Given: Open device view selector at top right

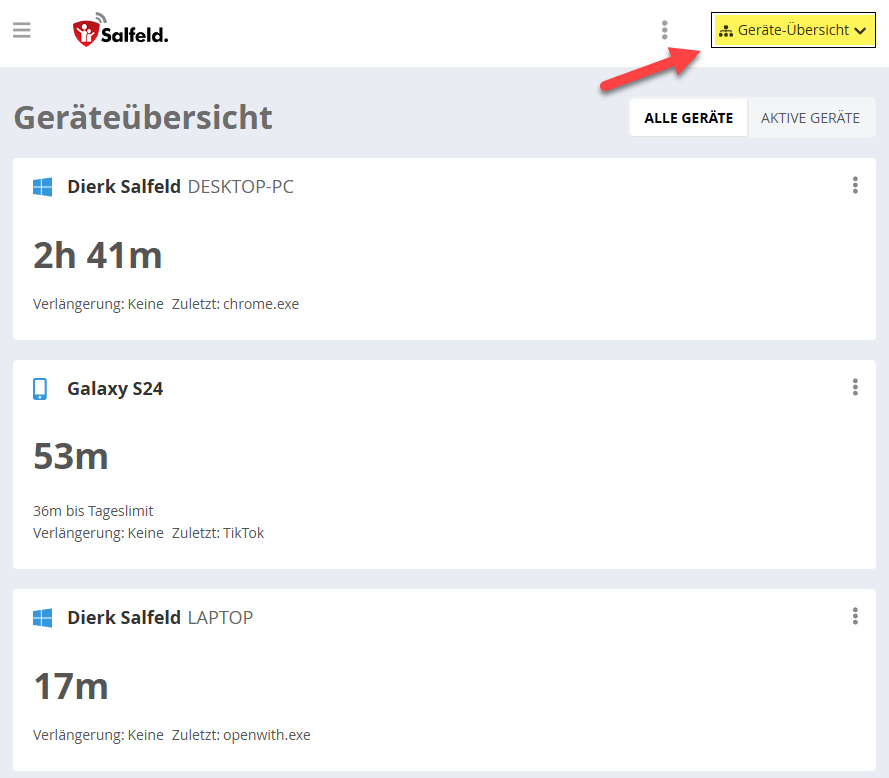Looking at the screenshot, I should (793, 30).
